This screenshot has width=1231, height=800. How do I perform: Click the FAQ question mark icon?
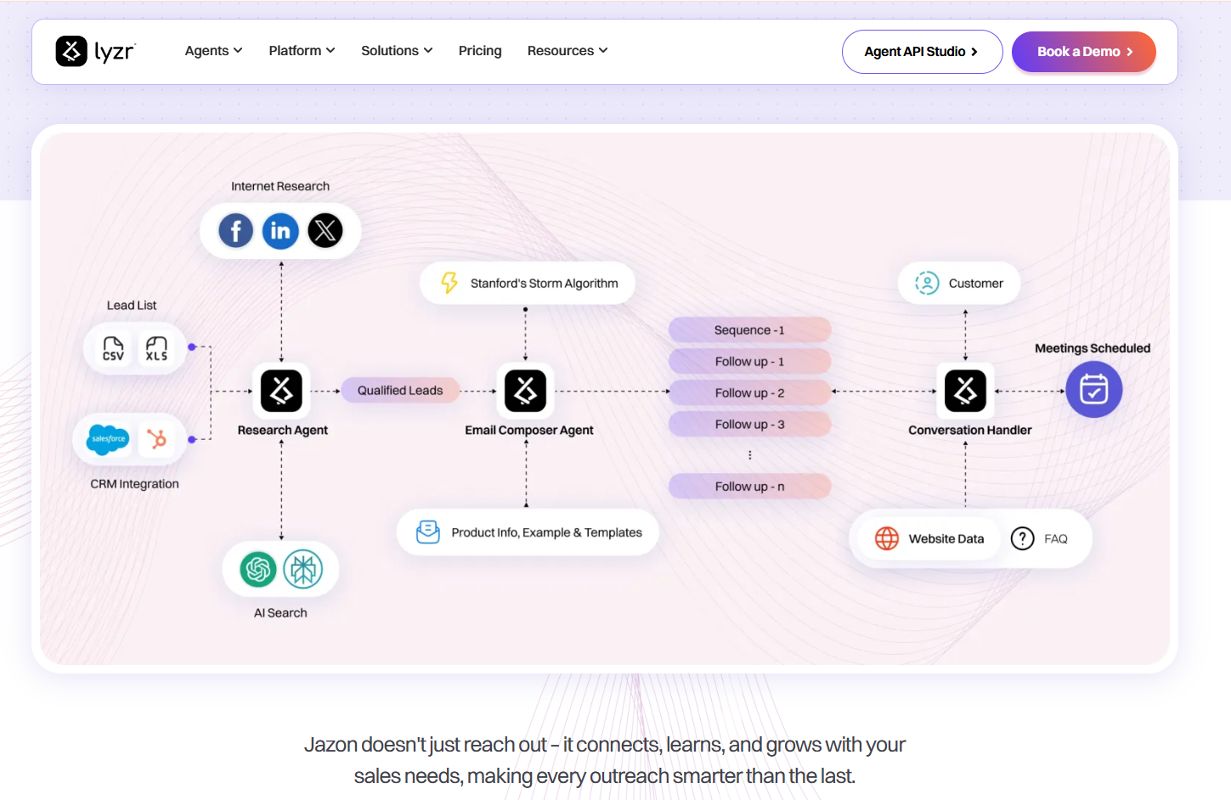click(x=1022, y=538)
